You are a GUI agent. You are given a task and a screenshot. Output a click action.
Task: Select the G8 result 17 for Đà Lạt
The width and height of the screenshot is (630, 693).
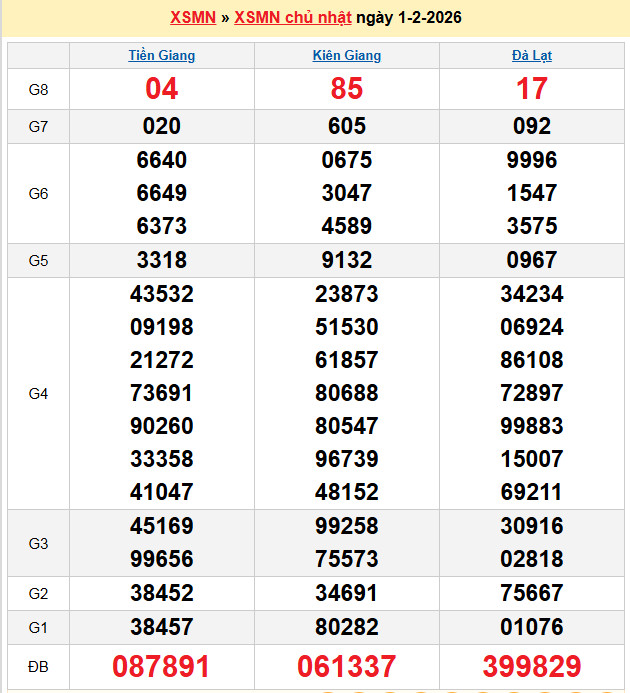point(532,89)
